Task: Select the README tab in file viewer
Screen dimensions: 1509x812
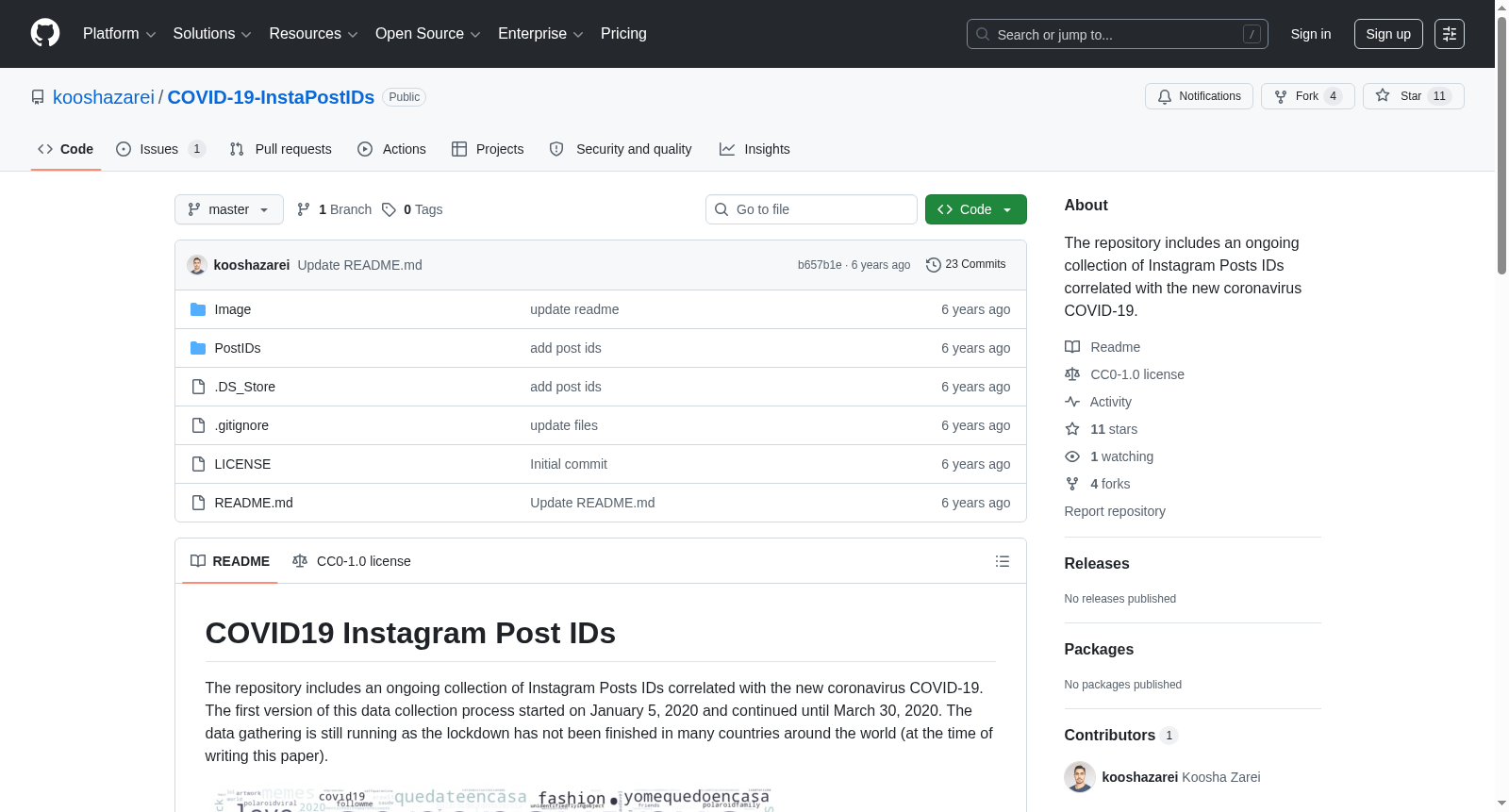Action: (230, 561)
